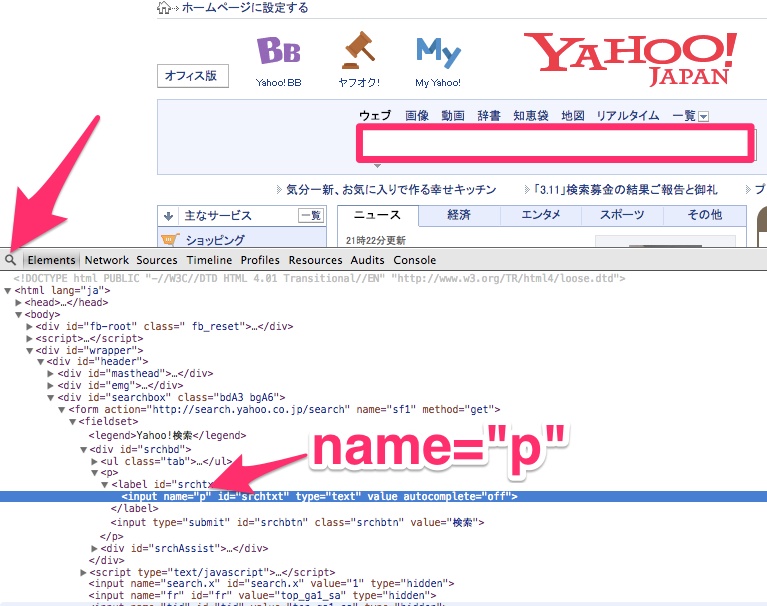This screenshot has width=767, height=606.
Task: Select the 動画 search tab
Action: coord(453,115)
